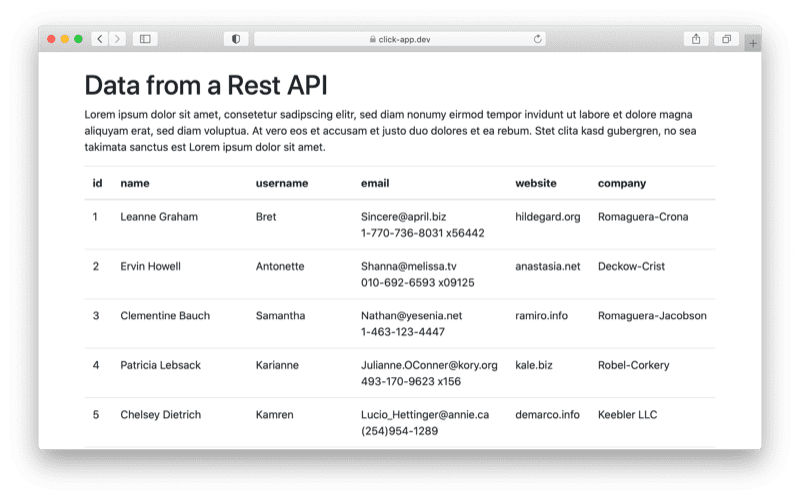Click email Sincere@april.biz
The image size is (800, 500).
coord(404,217)
